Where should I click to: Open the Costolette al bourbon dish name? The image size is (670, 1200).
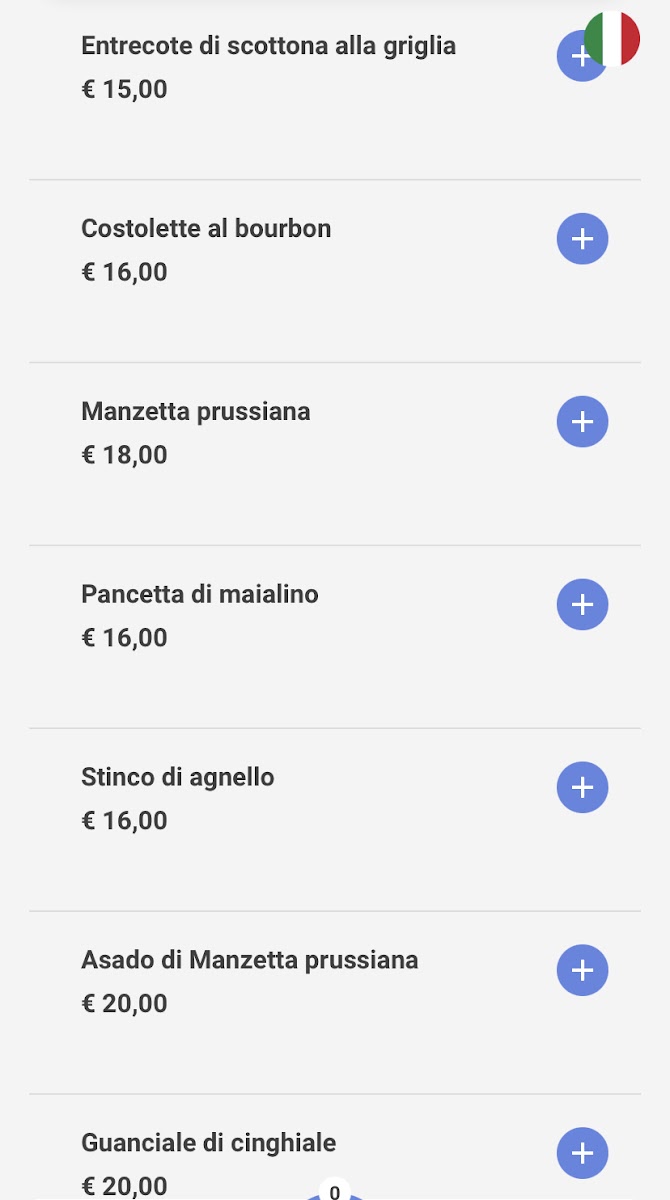click(x=206, y=229)
